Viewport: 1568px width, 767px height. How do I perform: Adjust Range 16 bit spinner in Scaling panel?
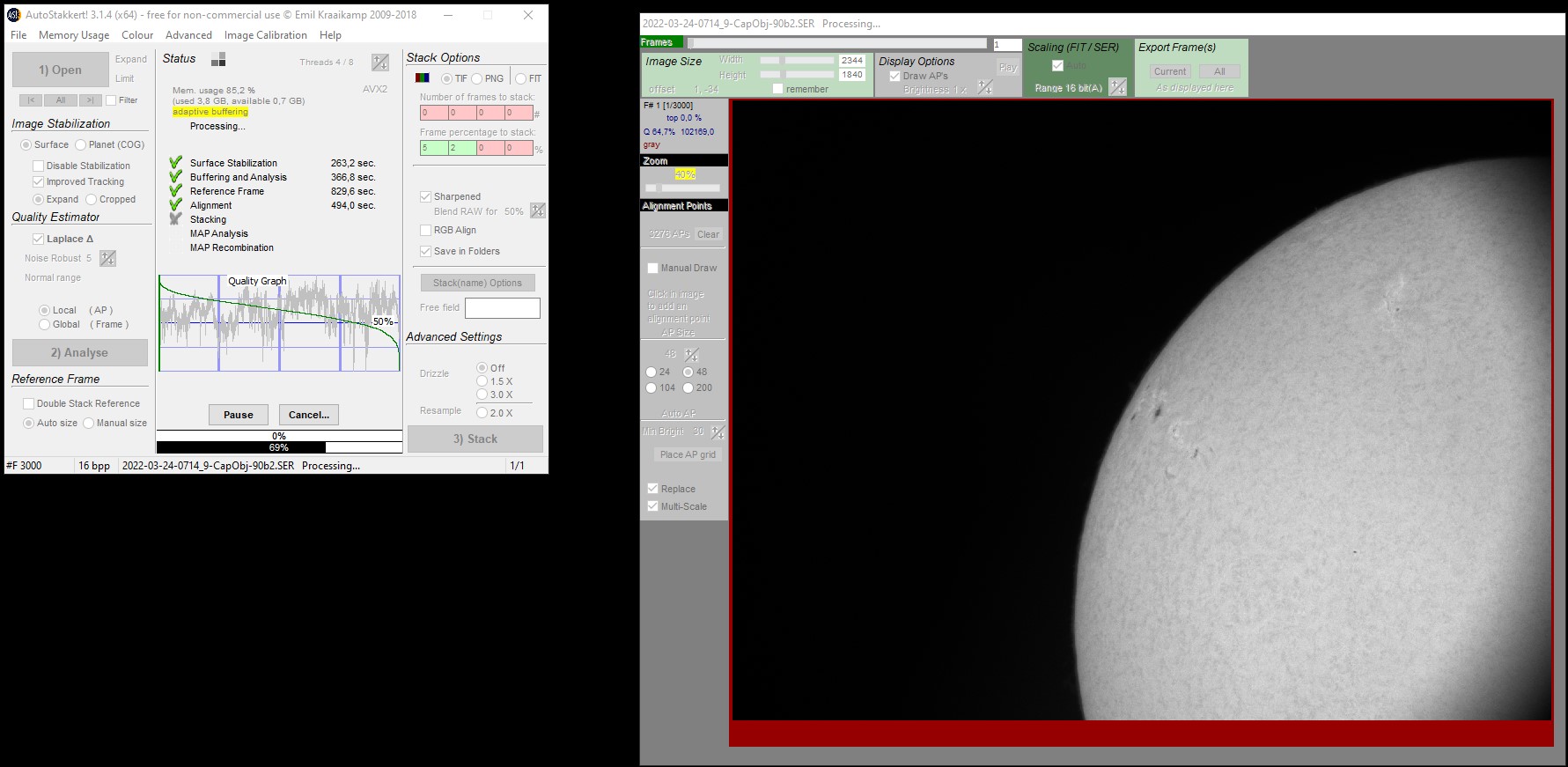pyautogui.click(x=1117, y=87)
